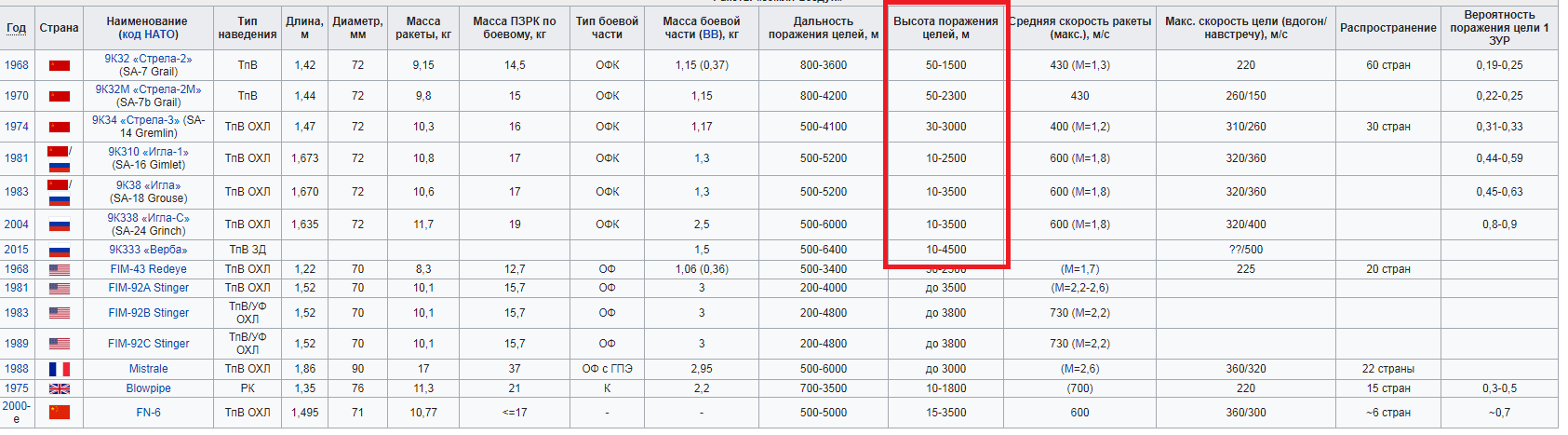Click the Russian flag in the 9К333 «Верба» row
1568x435 pixels.
[x=60, y=251]
